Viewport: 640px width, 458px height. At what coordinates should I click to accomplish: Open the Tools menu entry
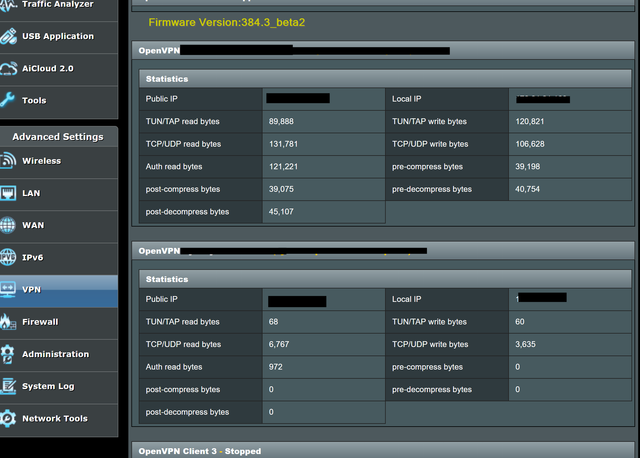pos(34,100)
